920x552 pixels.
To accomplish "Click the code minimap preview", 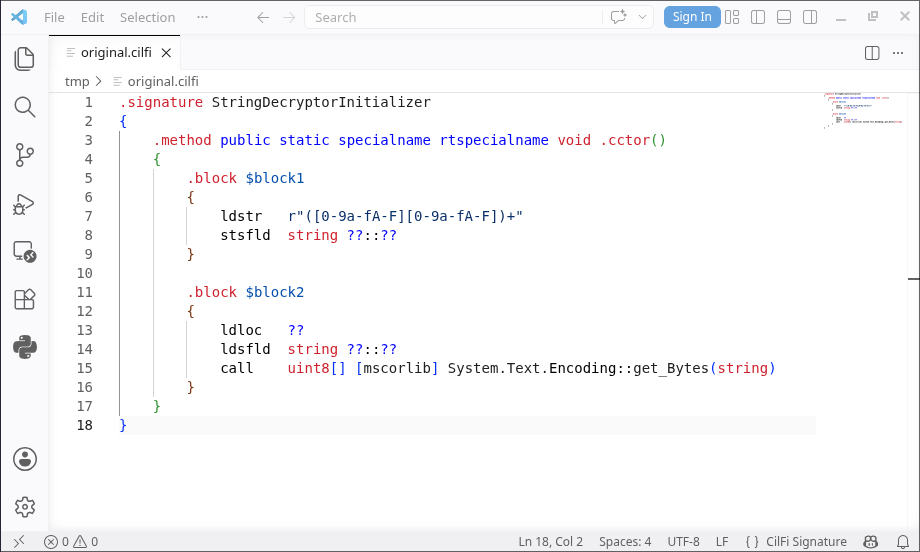I will [862, 110].
